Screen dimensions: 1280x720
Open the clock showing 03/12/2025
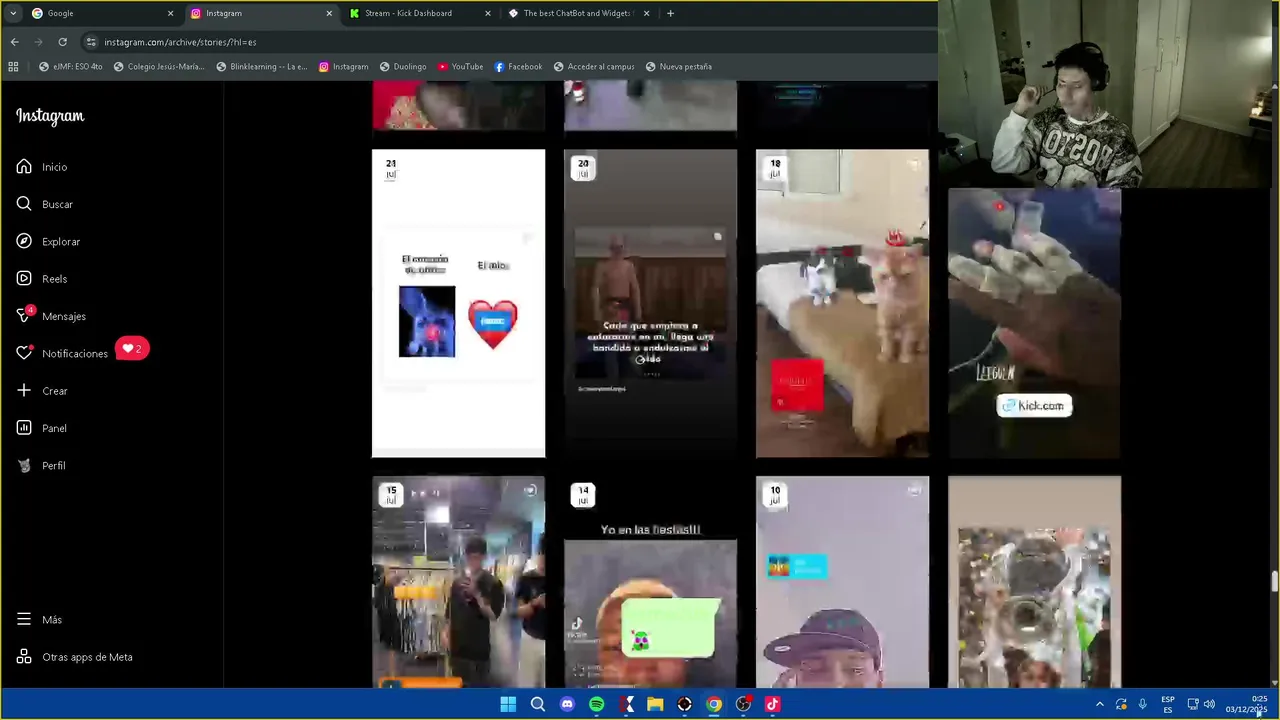point(1248,704)
